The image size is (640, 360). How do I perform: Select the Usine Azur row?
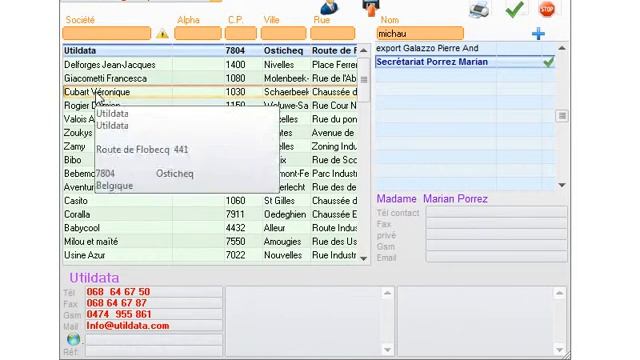(x=210, y=255)
